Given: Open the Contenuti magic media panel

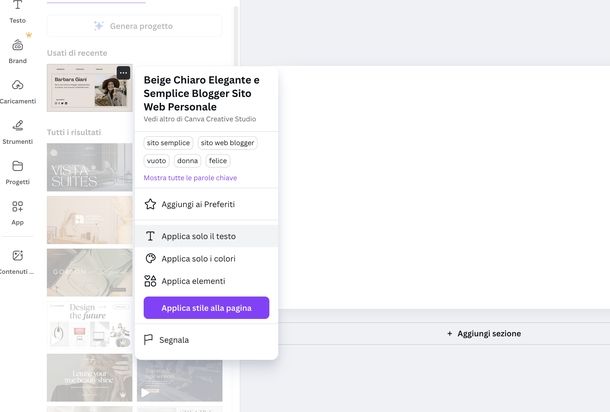Looking at the screenshot, I should 18,262.
